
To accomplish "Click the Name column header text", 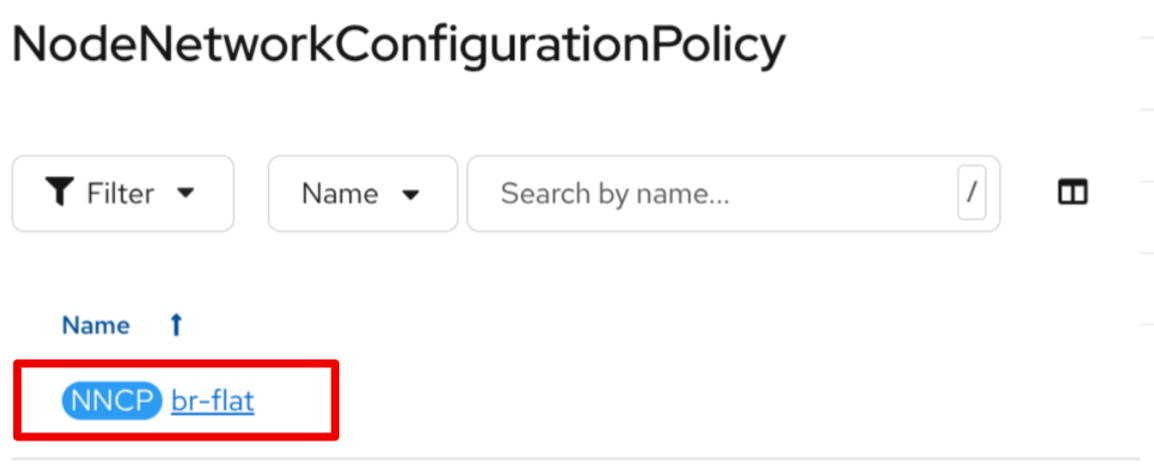I will coord(96,325).
